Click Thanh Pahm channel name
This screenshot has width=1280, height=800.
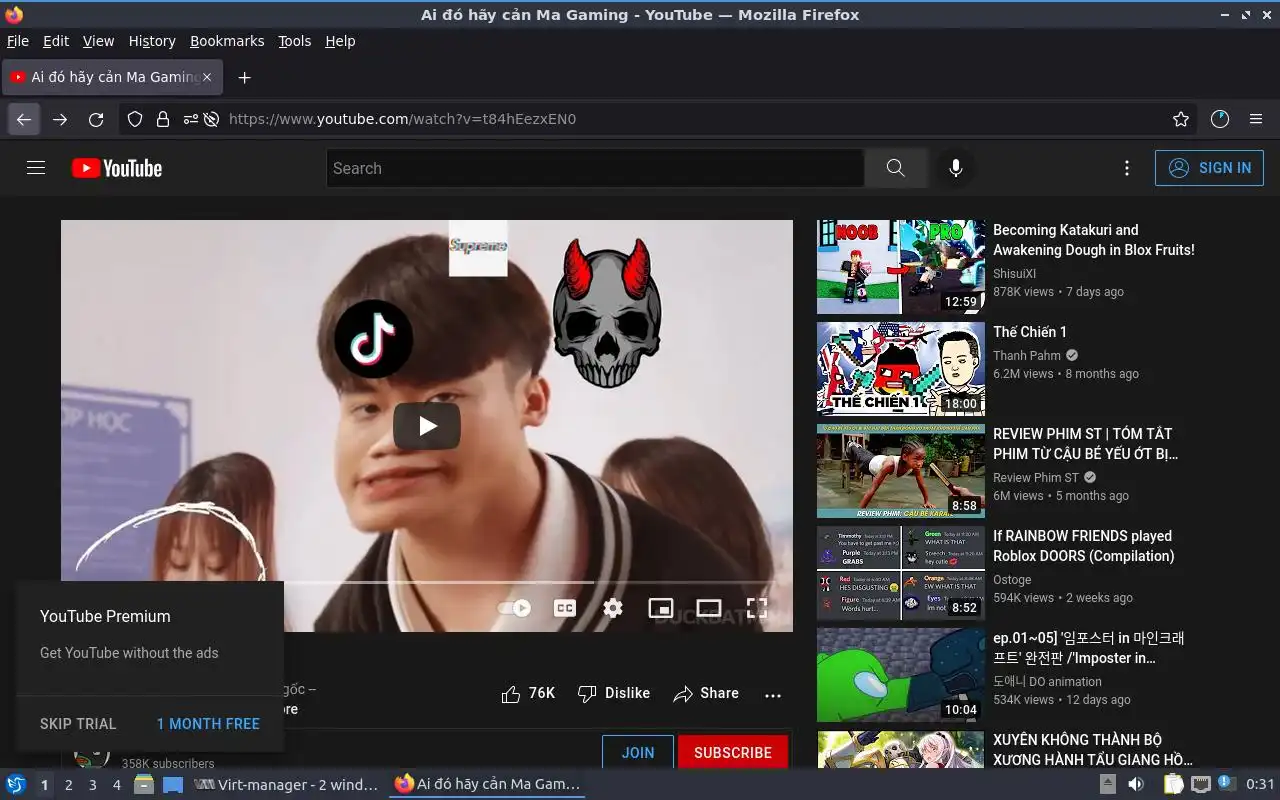(1027, 355)
